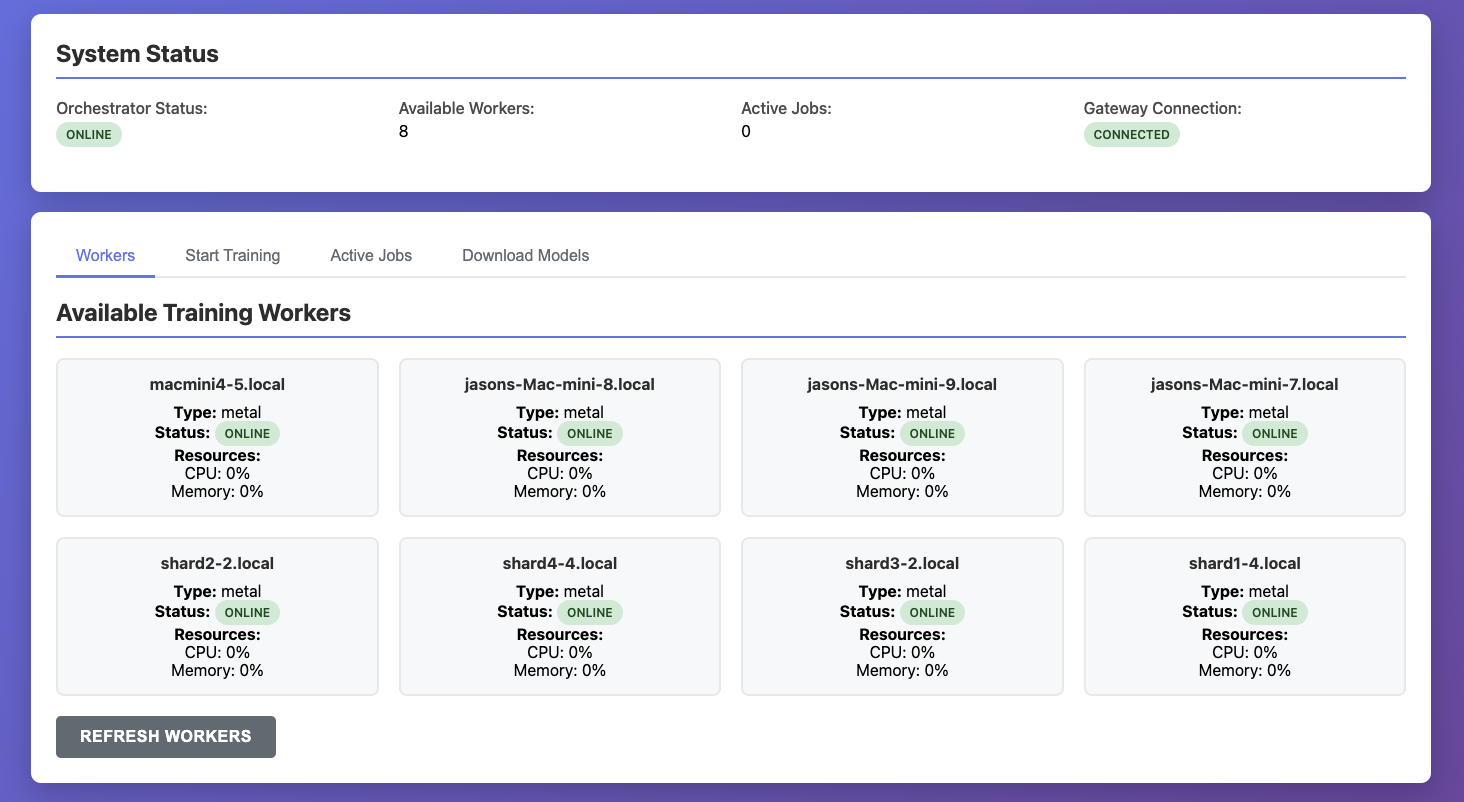Viewport: 1464px width, 802px height.
Task: Open the Active Jobs tab
Action: click(371, 255)
